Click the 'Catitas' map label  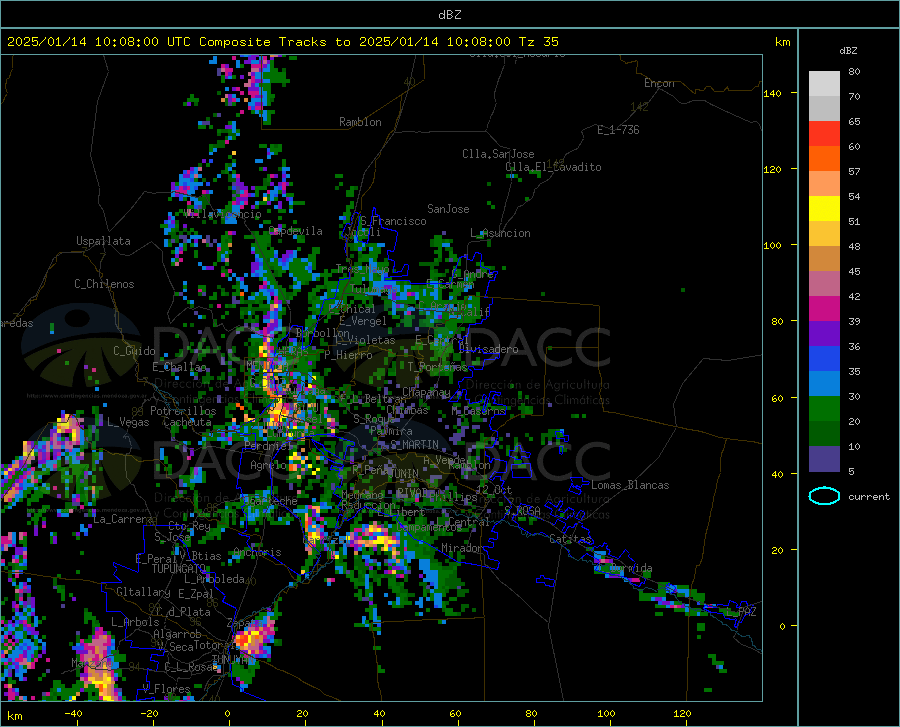coord(570,539)
